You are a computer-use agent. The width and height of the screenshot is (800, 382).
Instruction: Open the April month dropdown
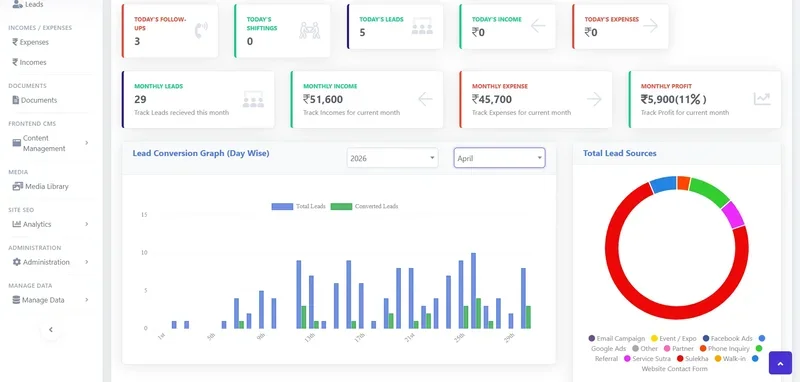[499, 158]
